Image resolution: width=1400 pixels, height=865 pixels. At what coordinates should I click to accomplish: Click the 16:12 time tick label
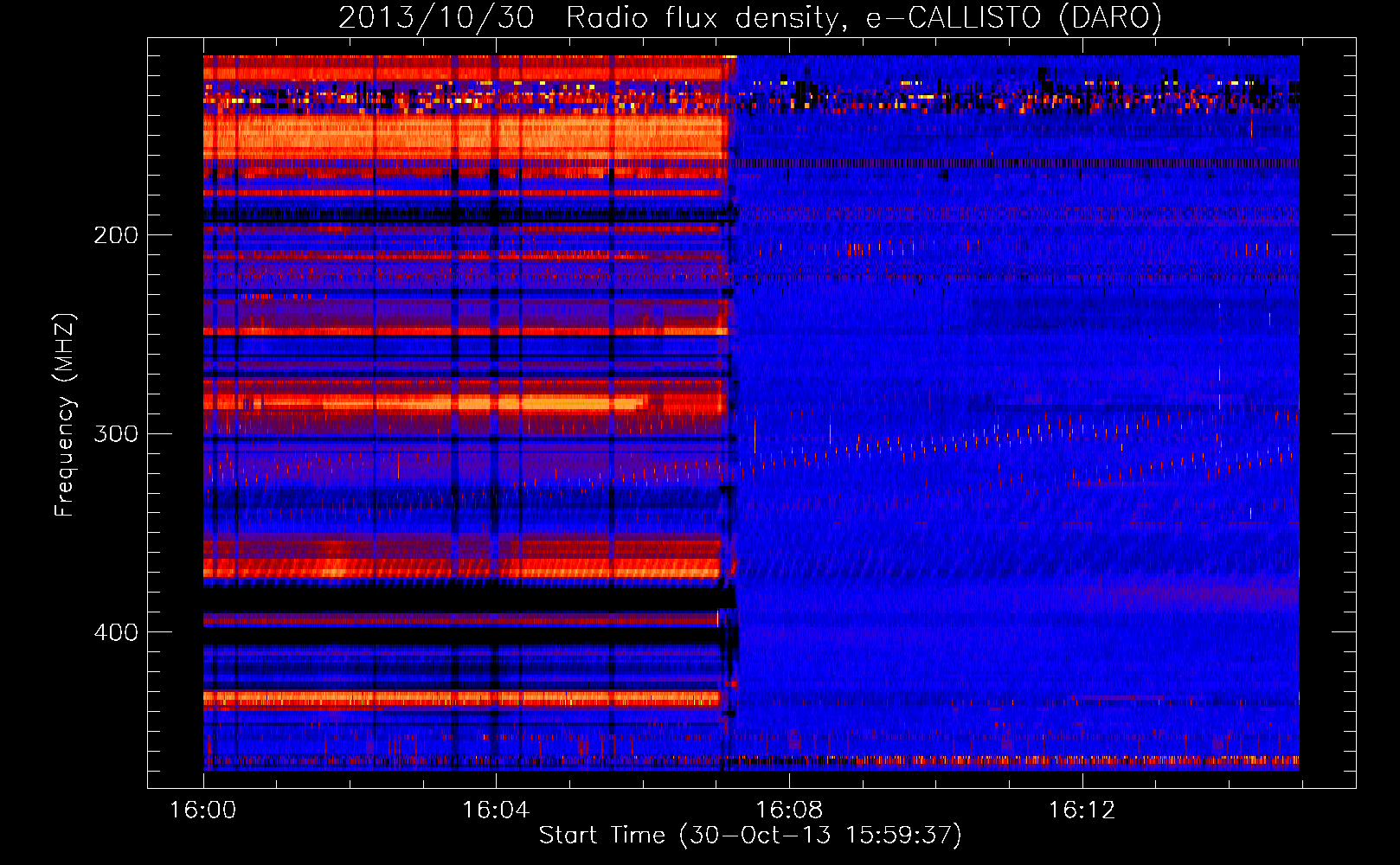[1082, 811]
